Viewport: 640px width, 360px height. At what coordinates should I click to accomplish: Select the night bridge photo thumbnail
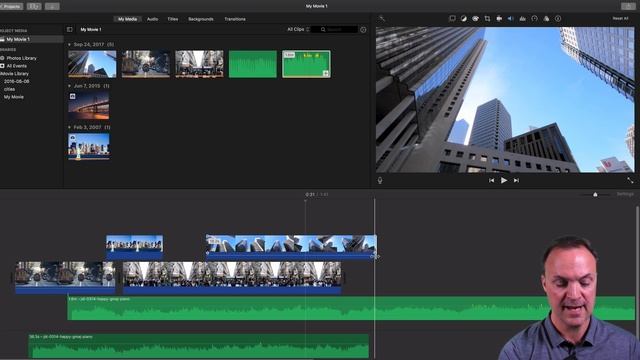(89, 105)
